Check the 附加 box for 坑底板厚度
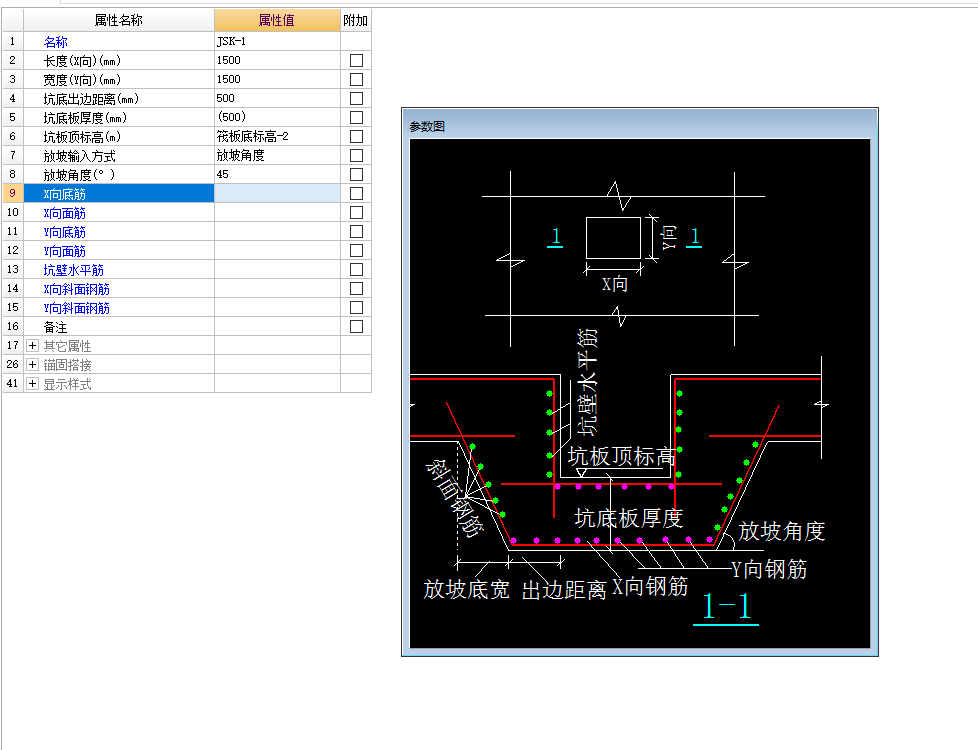The width and height of the screenshot is (978, 750). click(356, 117)
